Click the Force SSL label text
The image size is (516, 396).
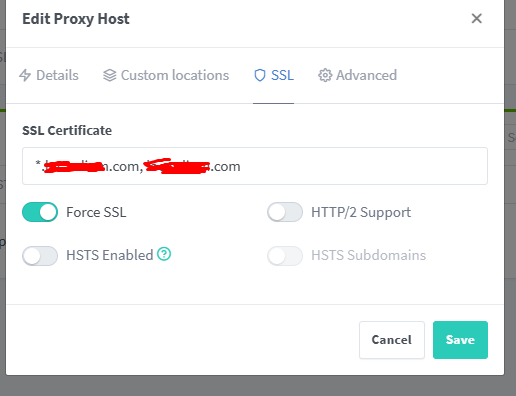tap(96, 212)
